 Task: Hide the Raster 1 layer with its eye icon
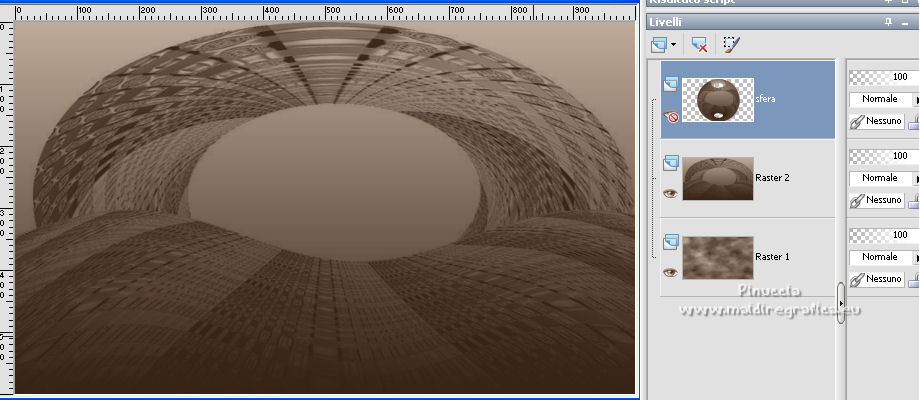(x=671, y=272)
